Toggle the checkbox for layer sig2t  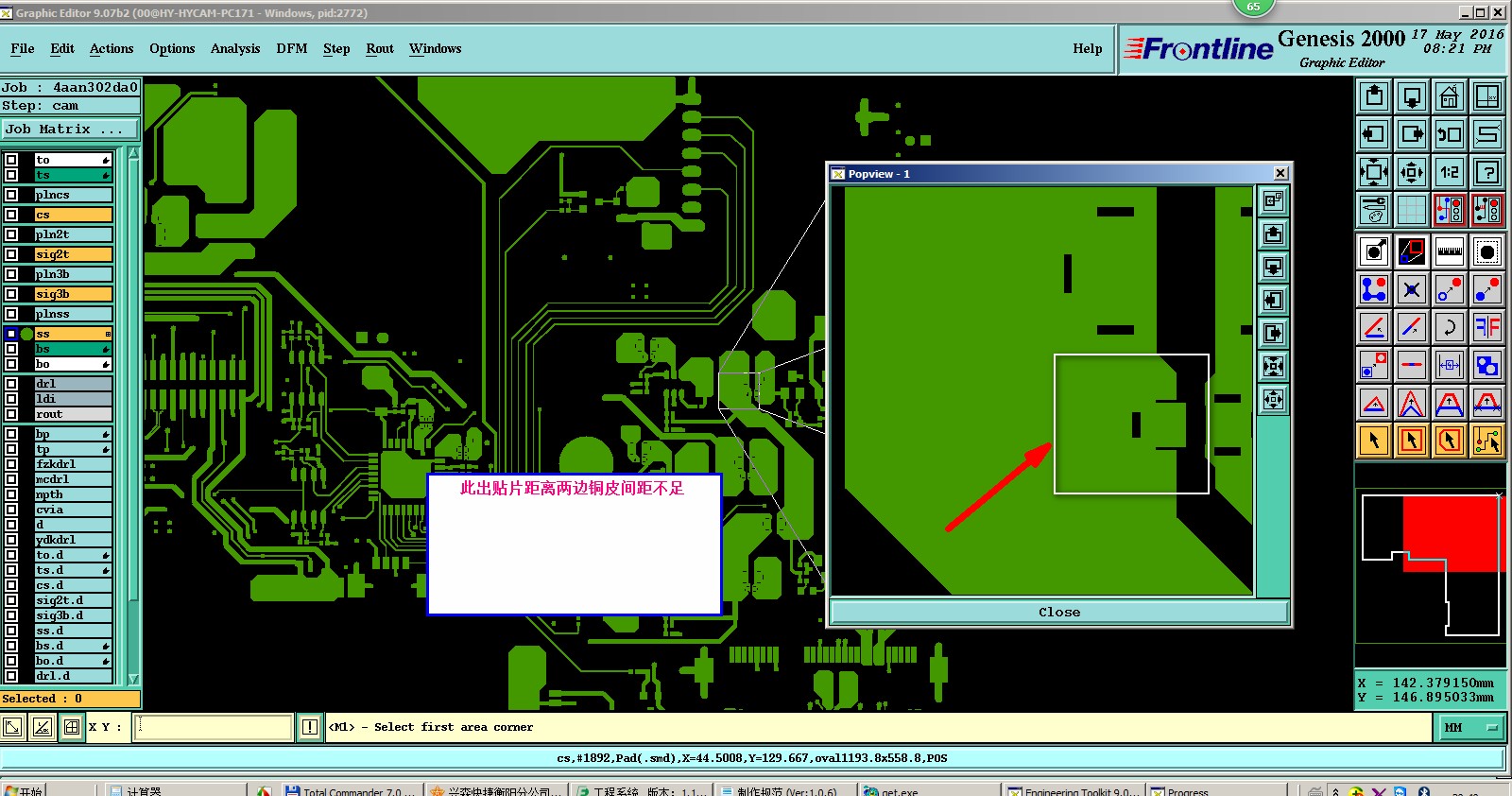11,254
